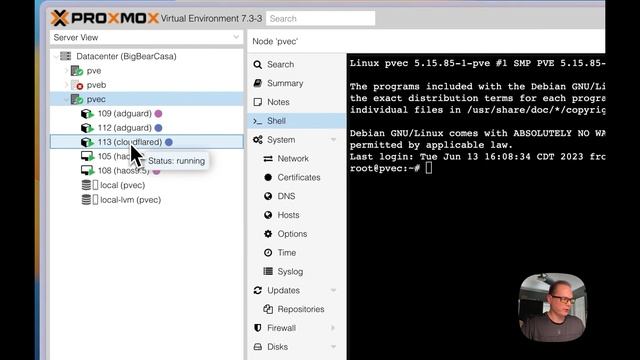Select 'local-lvm (pvec)' row text
The image size is (640, 360).
tap(131, 200)
